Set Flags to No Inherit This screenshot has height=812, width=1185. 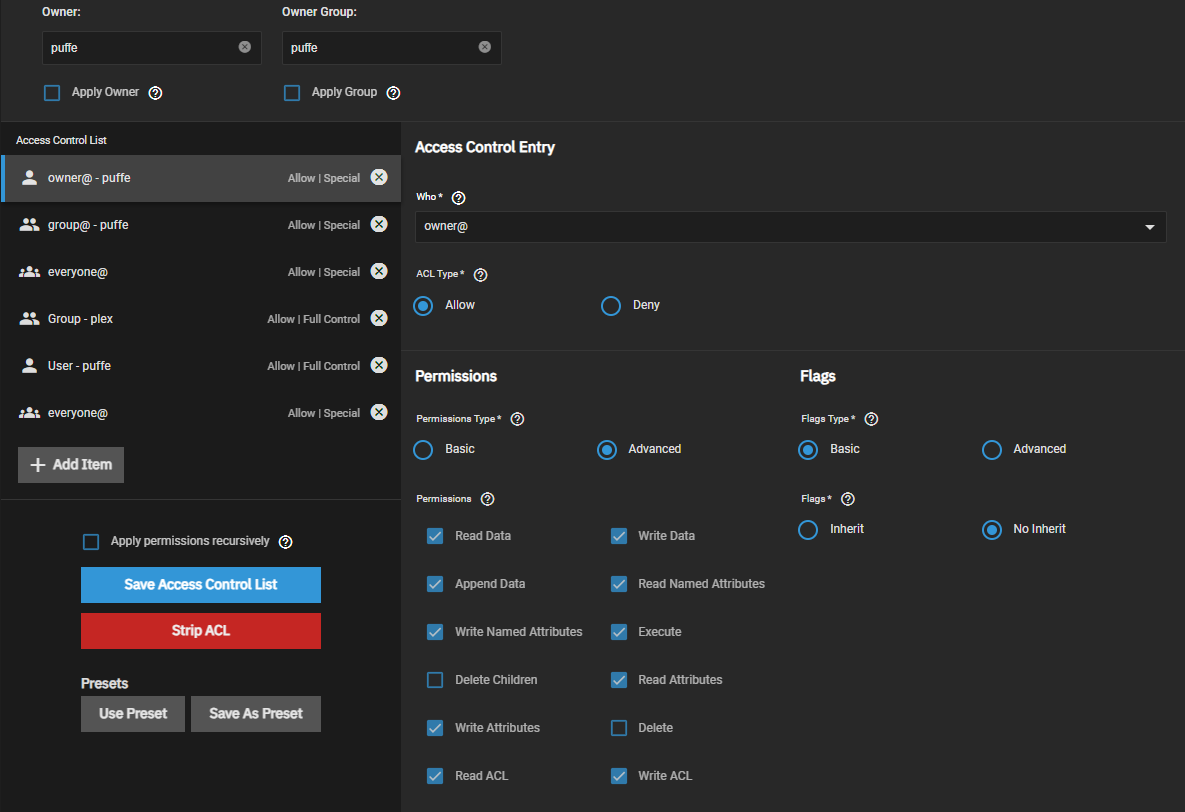pos(992,530)
